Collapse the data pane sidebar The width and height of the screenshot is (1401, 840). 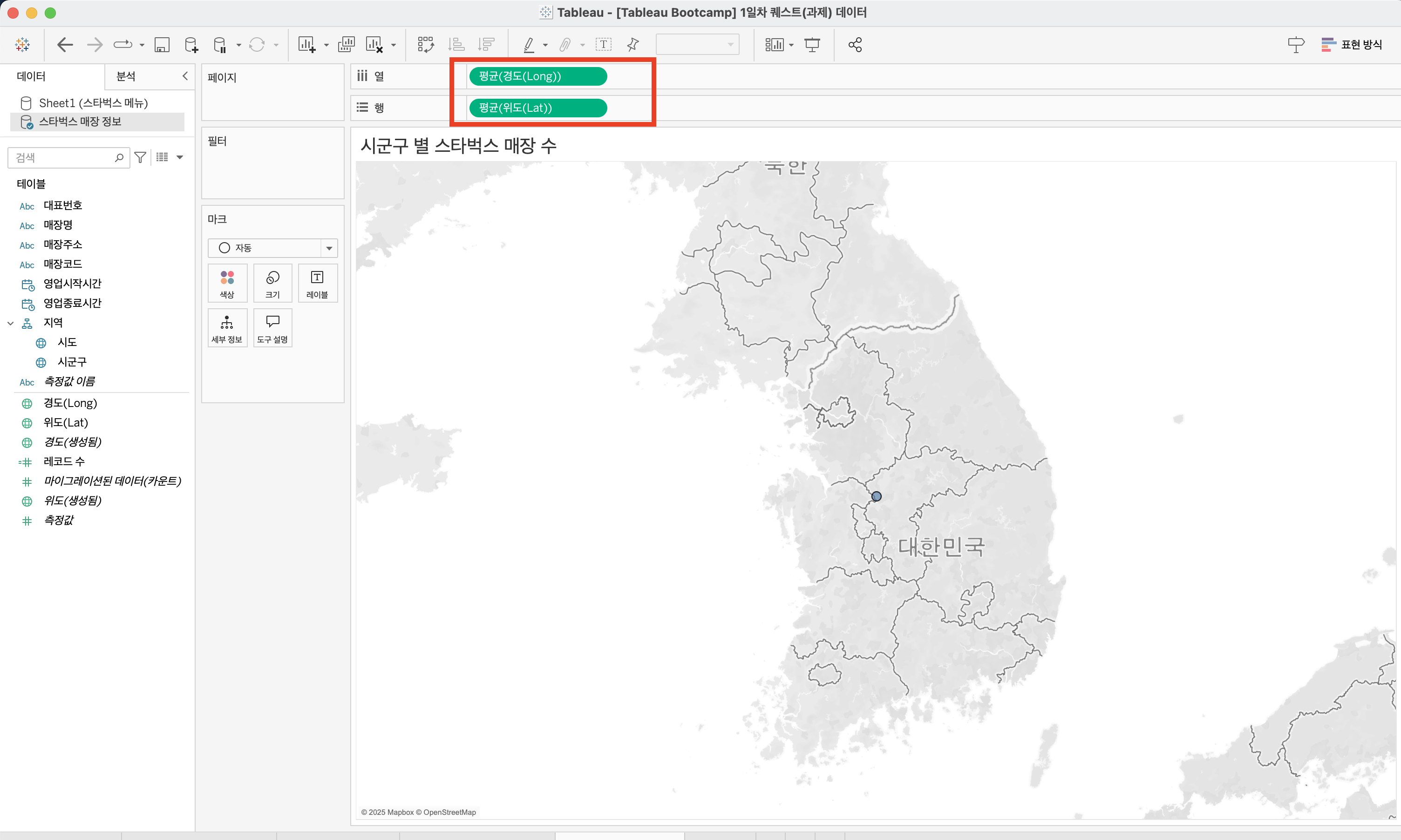tap(184, 76)
